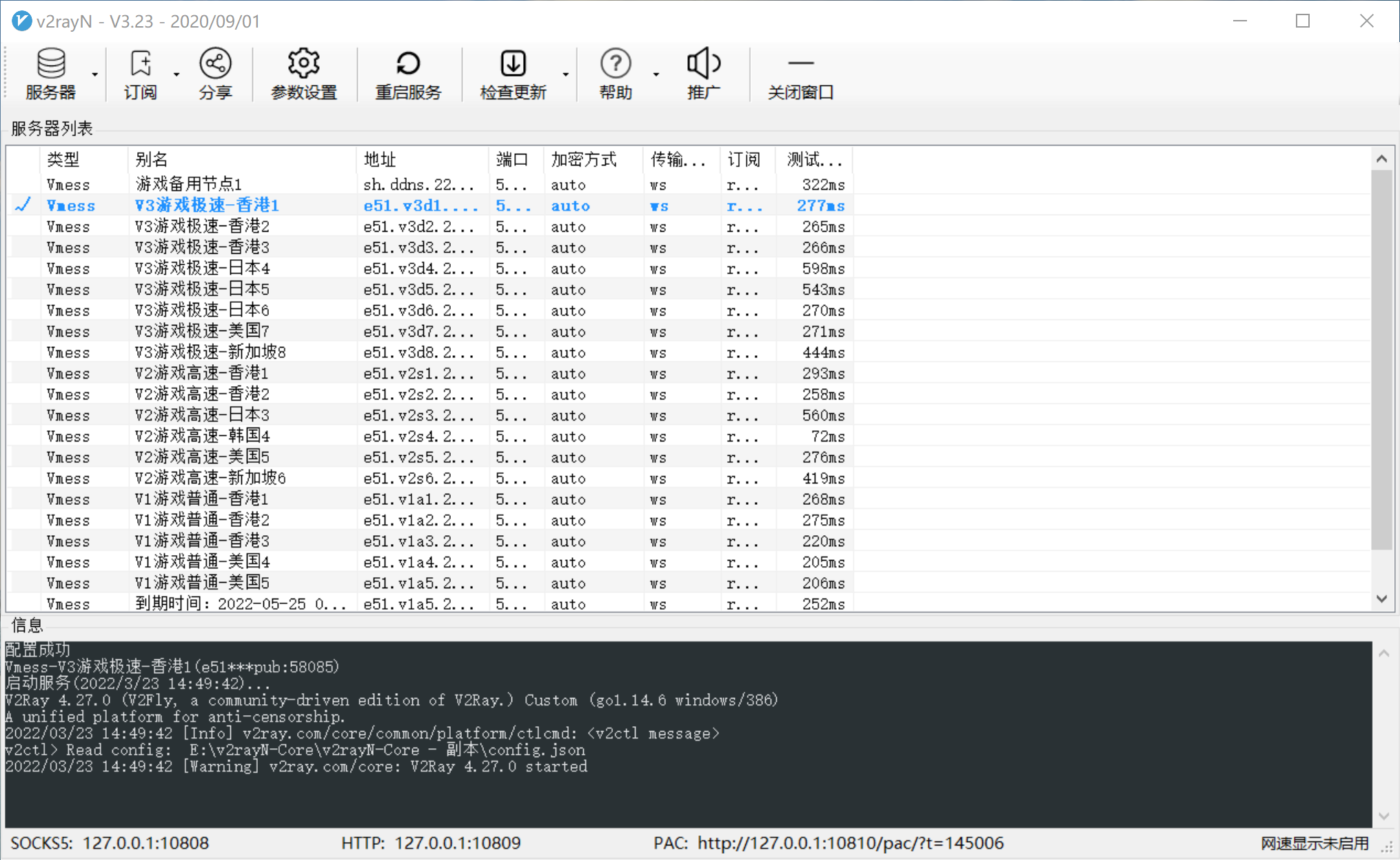Open the 服务器 (Servers) toolbar icon
This screenshot has width=1400, height=860.
tap(51, 74)
